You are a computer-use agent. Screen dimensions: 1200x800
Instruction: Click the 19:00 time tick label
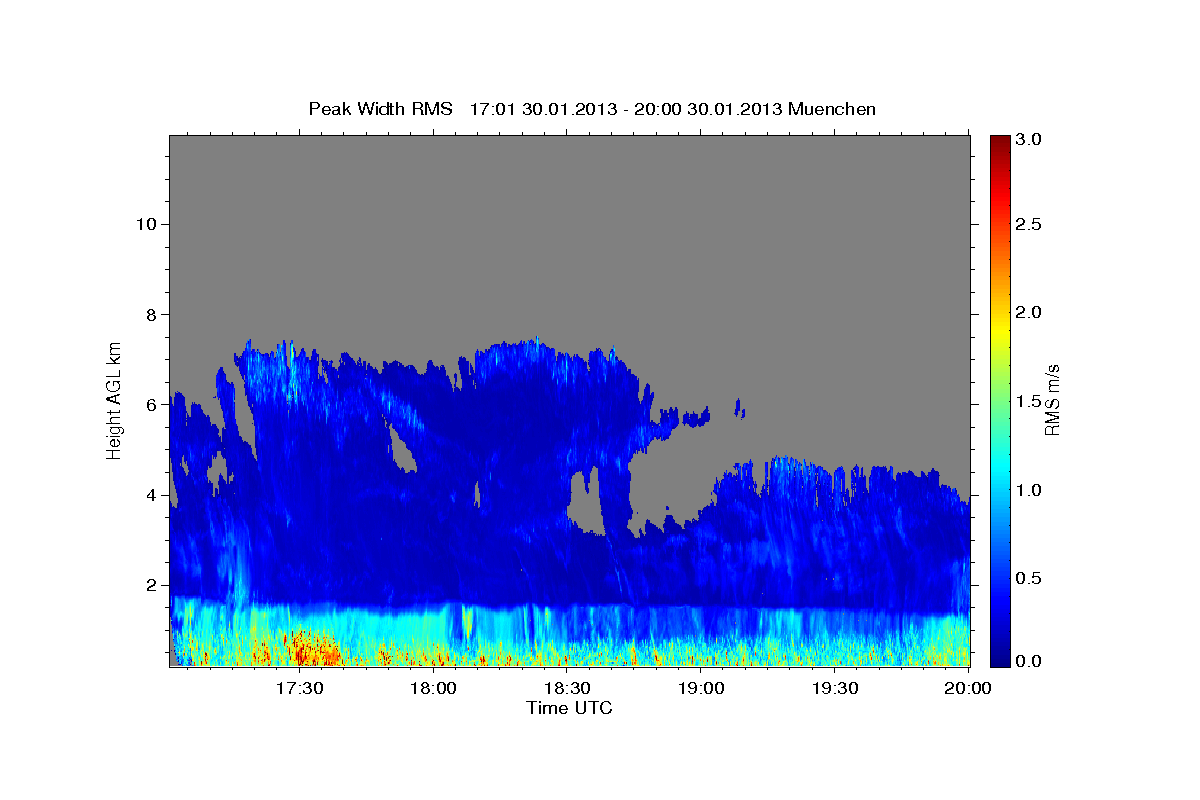(x=701, y=689)
